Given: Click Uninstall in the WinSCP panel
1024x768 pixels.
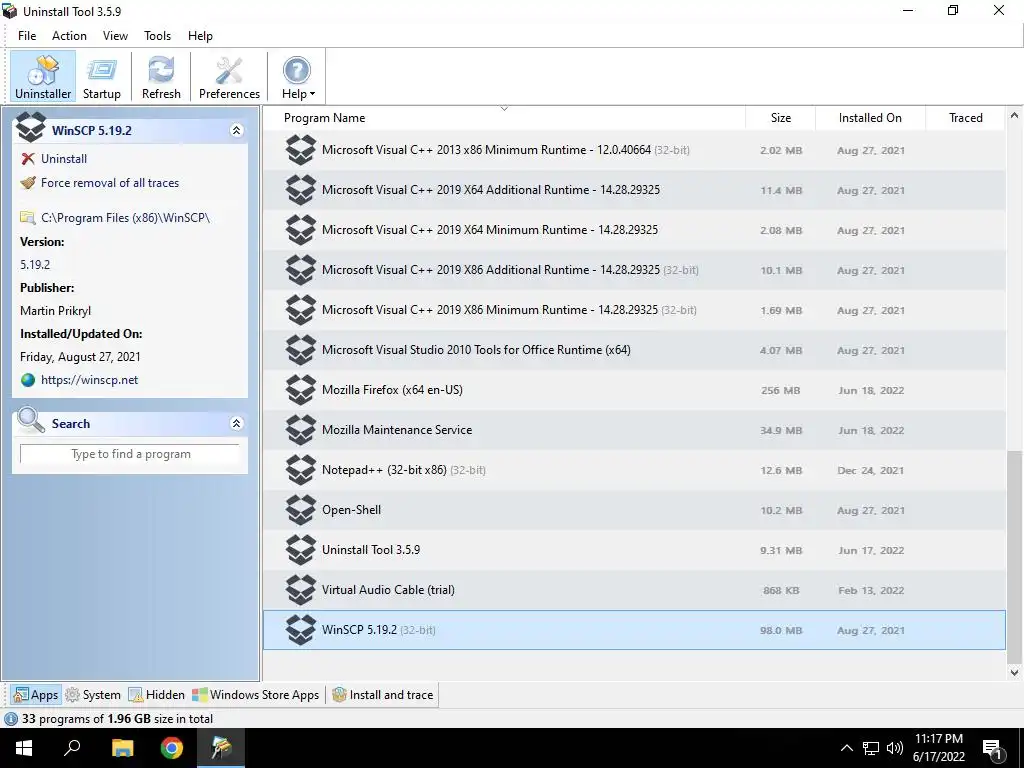Looking at the screenshot, I should click(x=63, y=159).
